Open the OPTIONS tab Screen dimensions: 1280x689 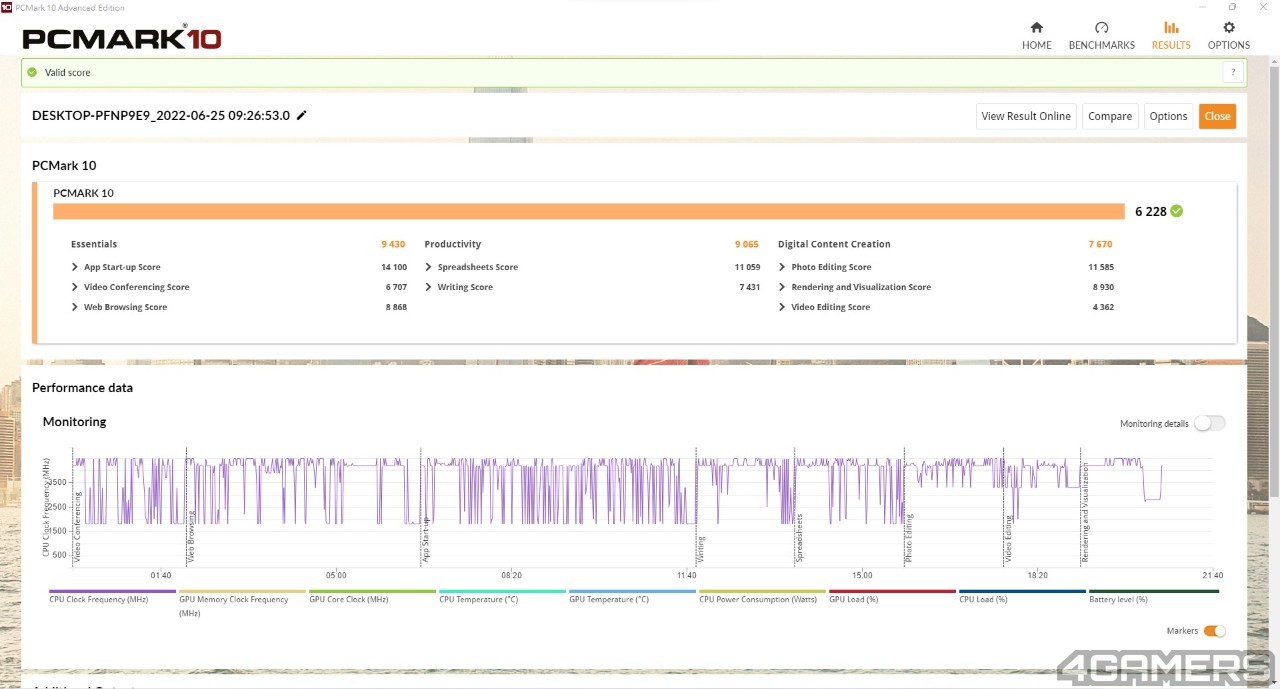tap(1228, 35)
